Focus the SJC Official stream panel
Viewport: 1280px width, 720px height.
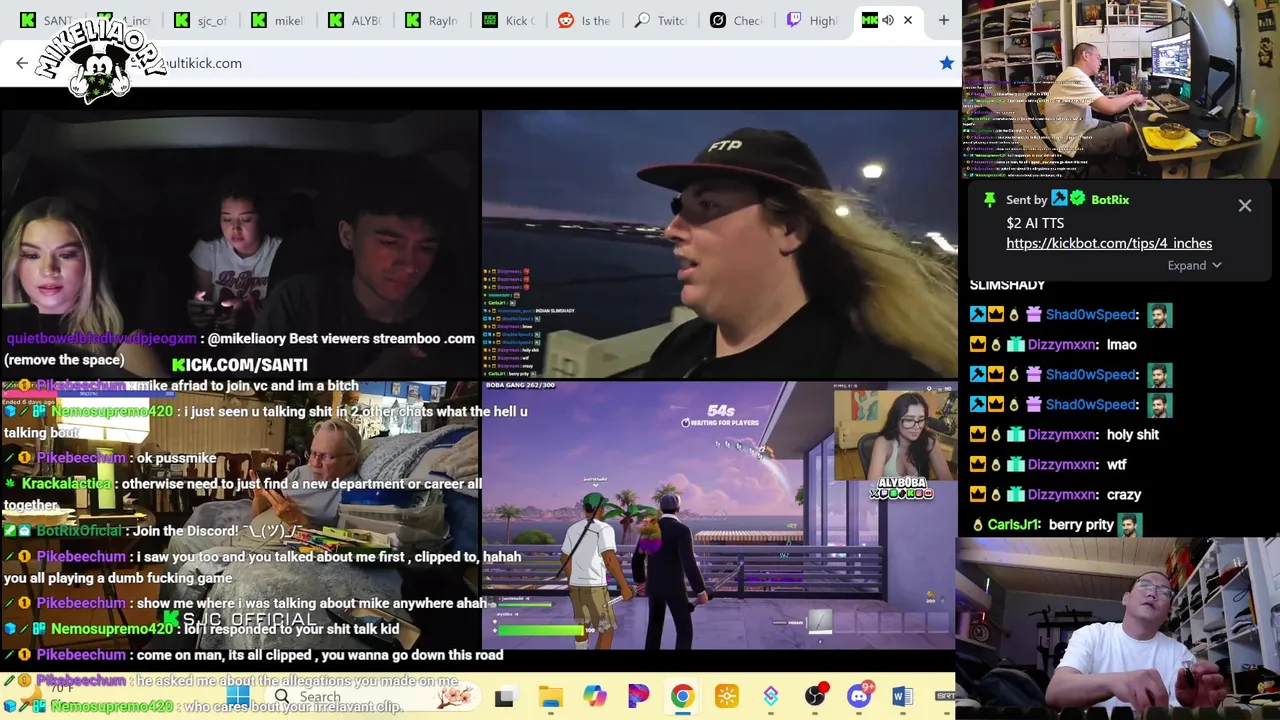coord(240,515)
